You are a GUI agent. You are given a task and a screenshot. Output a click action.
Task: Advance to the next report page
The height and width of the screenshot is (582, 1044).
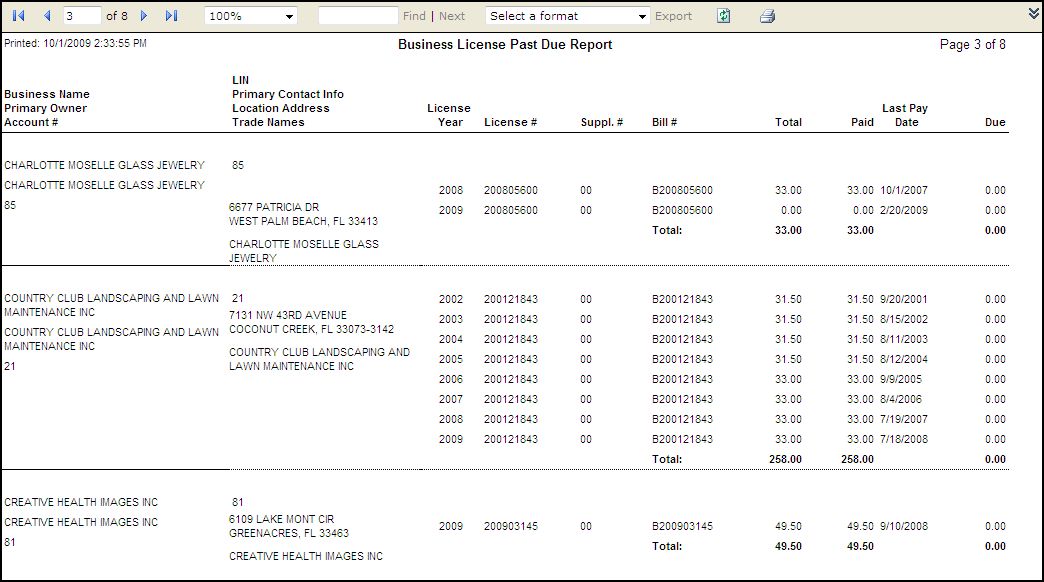(x=144, y=16)
